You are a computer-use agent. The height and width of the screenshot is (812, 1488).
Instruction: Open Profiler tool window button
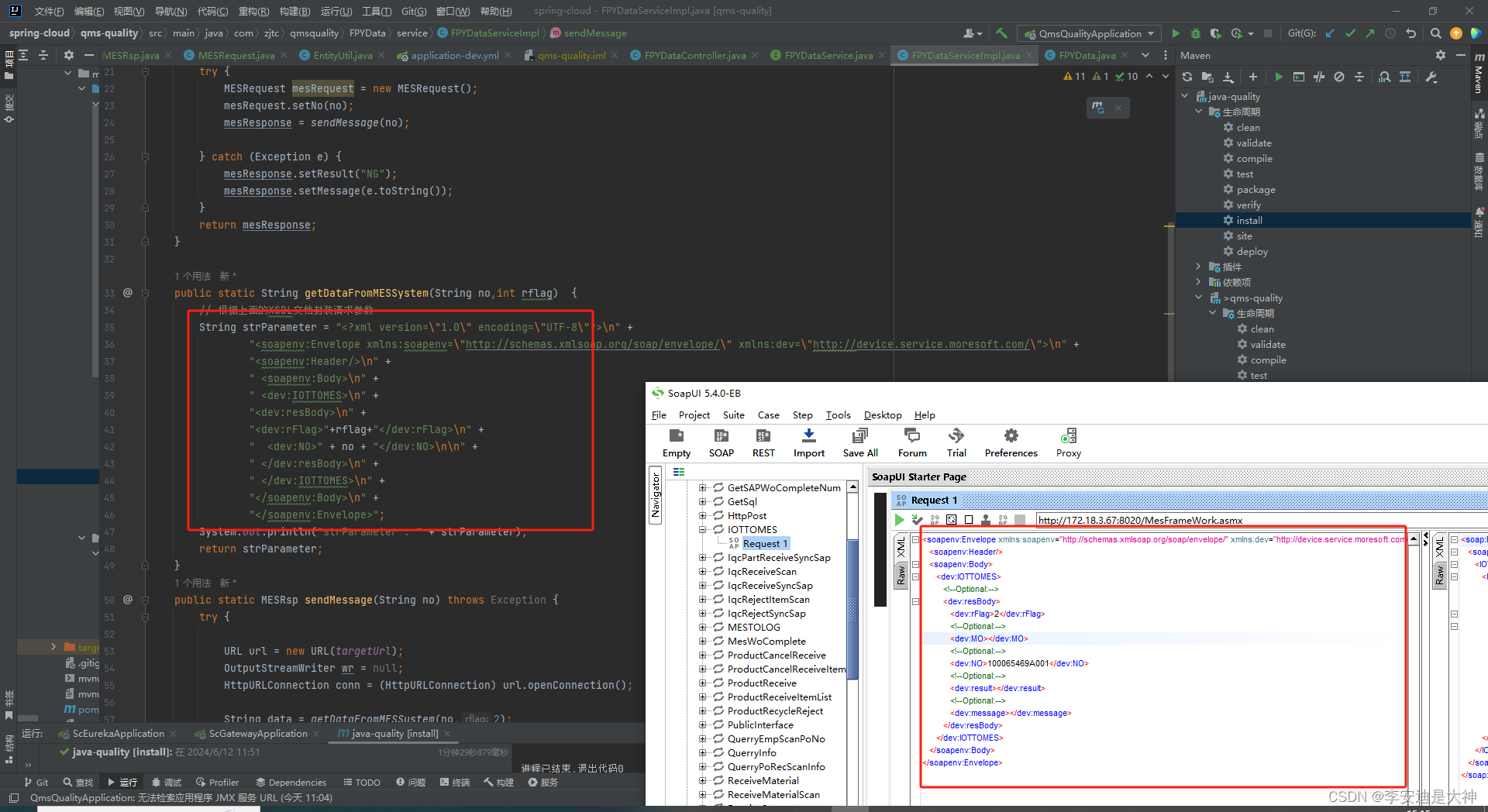point(218,783)
